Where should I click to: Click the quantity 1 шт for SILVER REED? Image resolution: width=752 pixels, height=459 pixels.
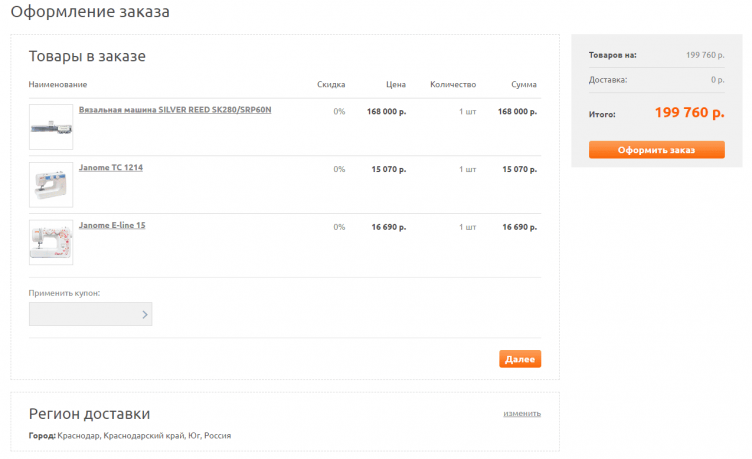point(467,111)
